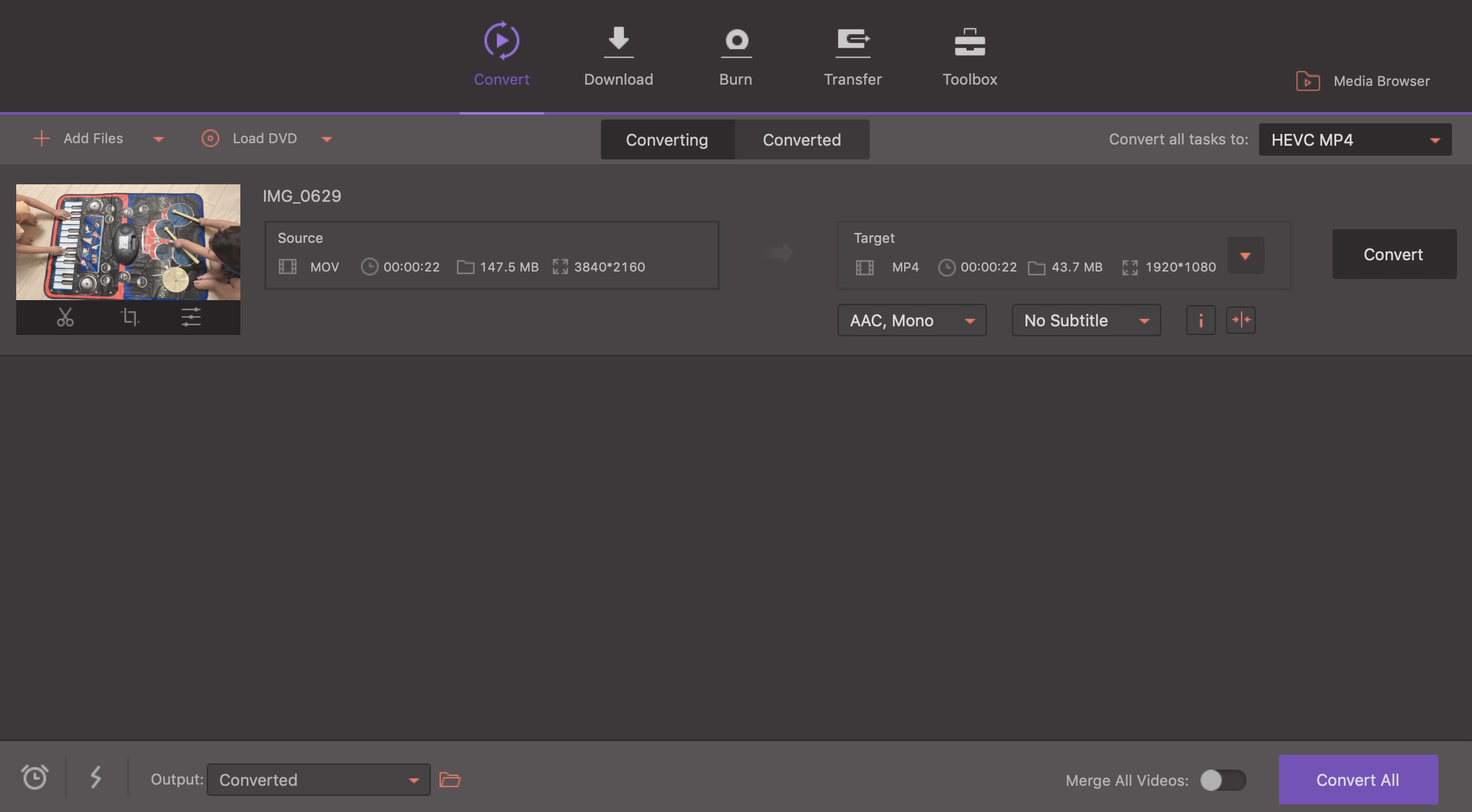Screen dimensions: 1472x812
Task: Show media info with the i icon
Action: point(1201,320)
